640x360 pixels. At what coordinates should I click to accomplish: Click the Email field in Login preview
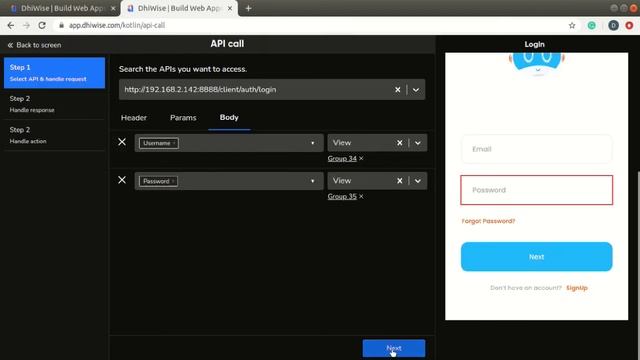[x=536, y=149]
